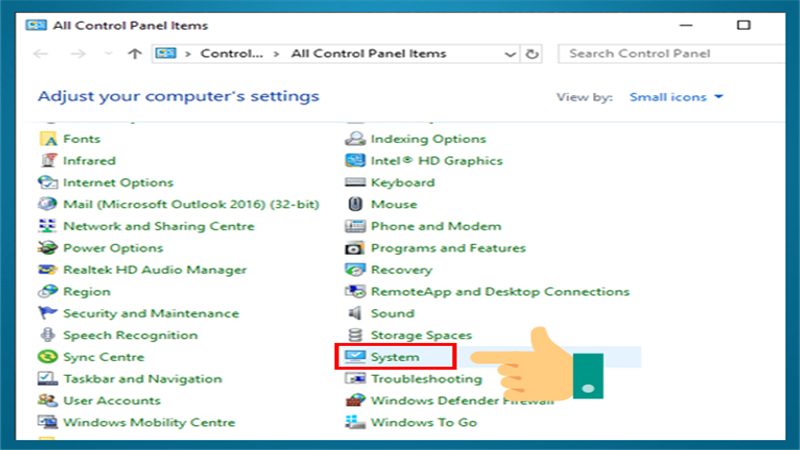The width and height of the screenshot is (800, 450).
Task: Click the Mail (Microsoft Outlook 2016) icon
Action: point(48,204)
